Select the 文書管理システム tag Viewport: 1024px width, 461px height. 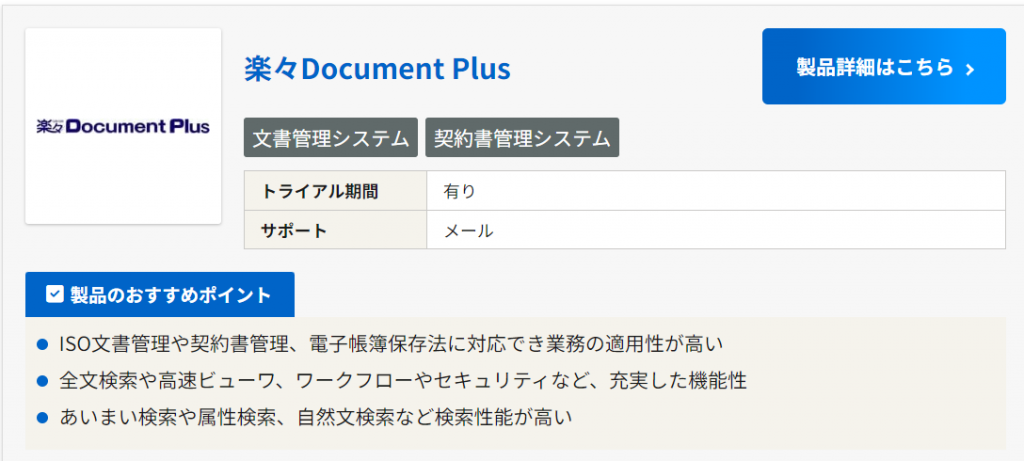pyautogui.click(x=331, y=139)
